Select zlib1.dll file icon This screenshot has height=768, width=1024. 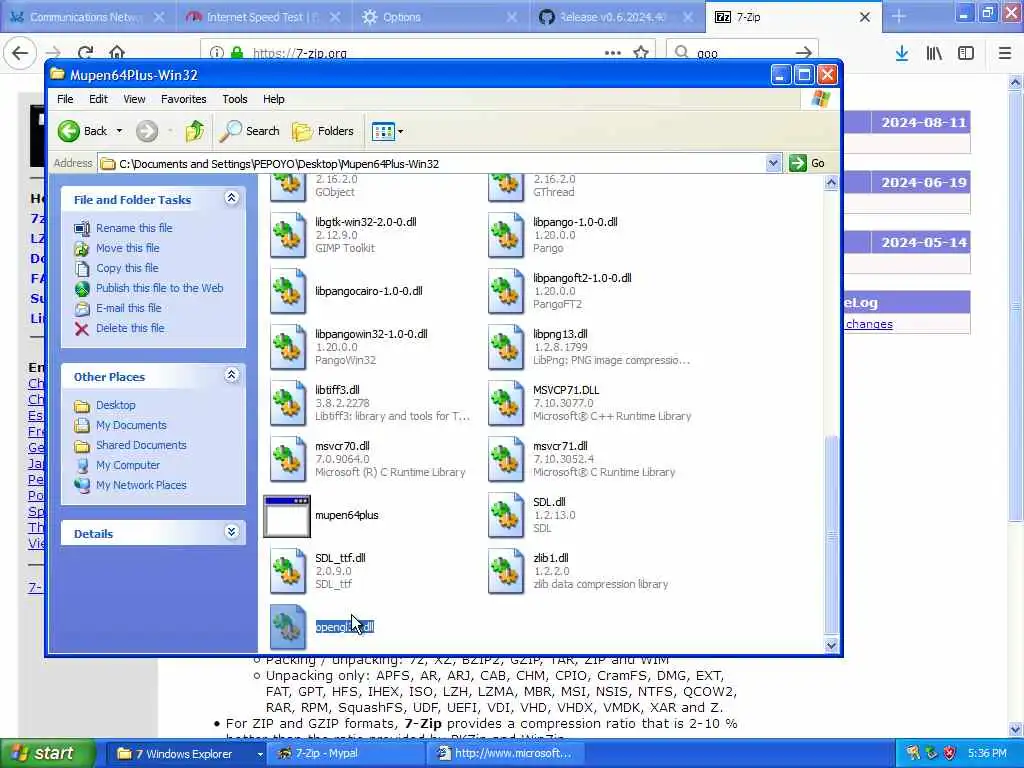point(505,572)
